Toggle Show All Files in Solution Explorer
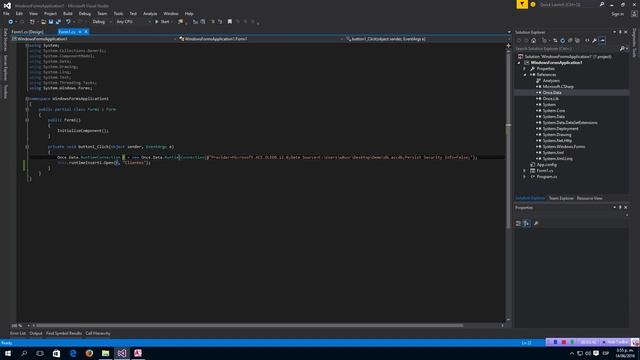Image resolution: width=640 pixels, height=360 pixels. tap(577, 40)
